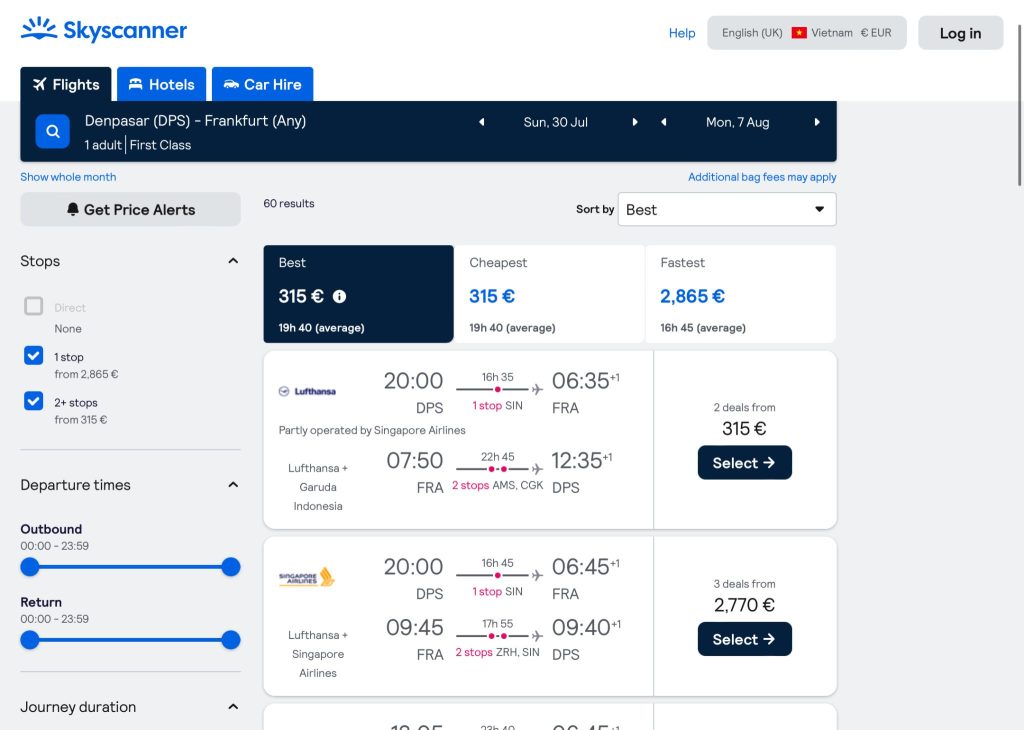Tick the Direct flights checkbox
Viewport: 1024px width, 730px height.
pyautogui.click(x=34, y=306)
